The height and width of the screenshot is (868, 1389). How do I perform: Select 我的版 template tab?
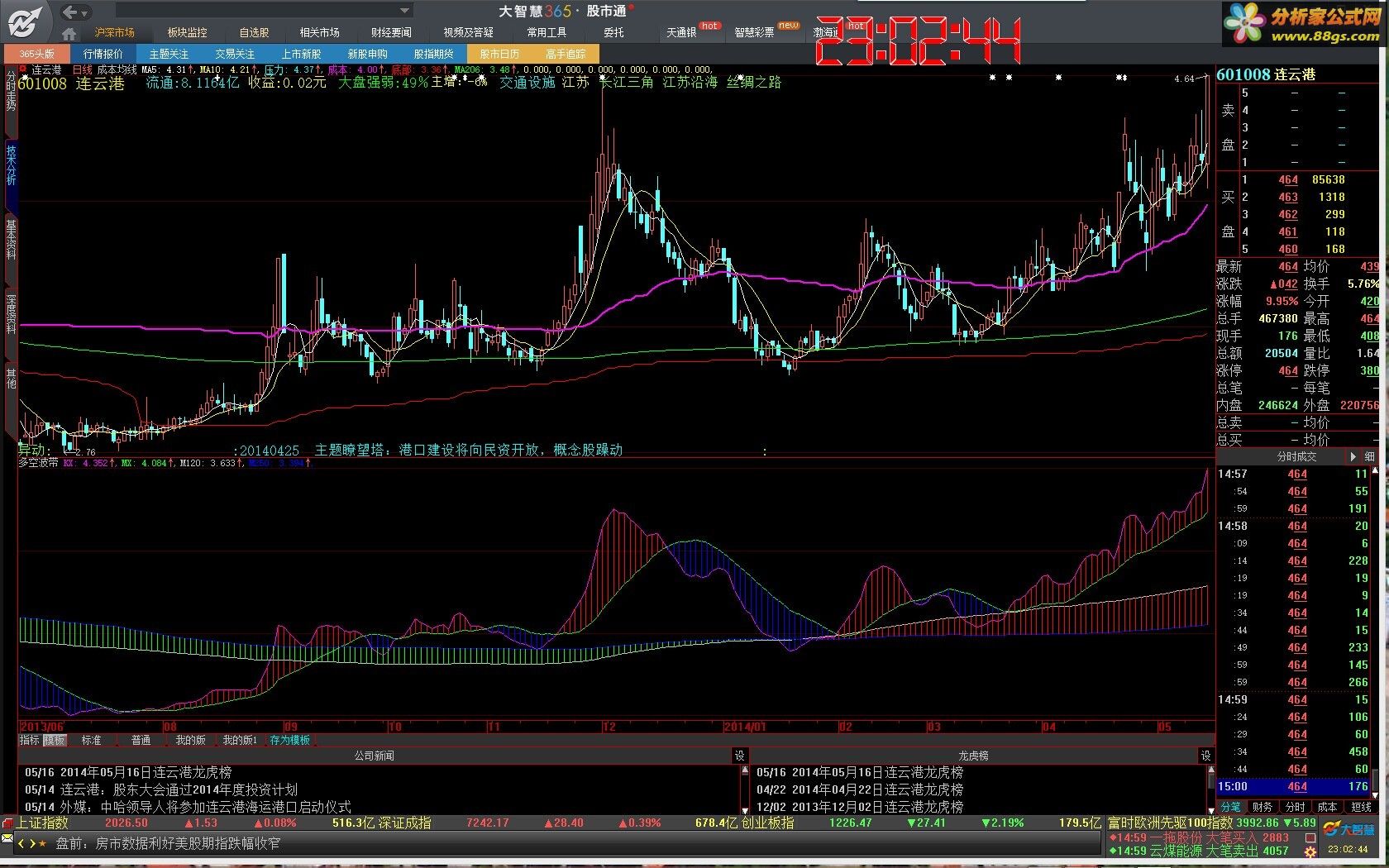coord(190,740)
